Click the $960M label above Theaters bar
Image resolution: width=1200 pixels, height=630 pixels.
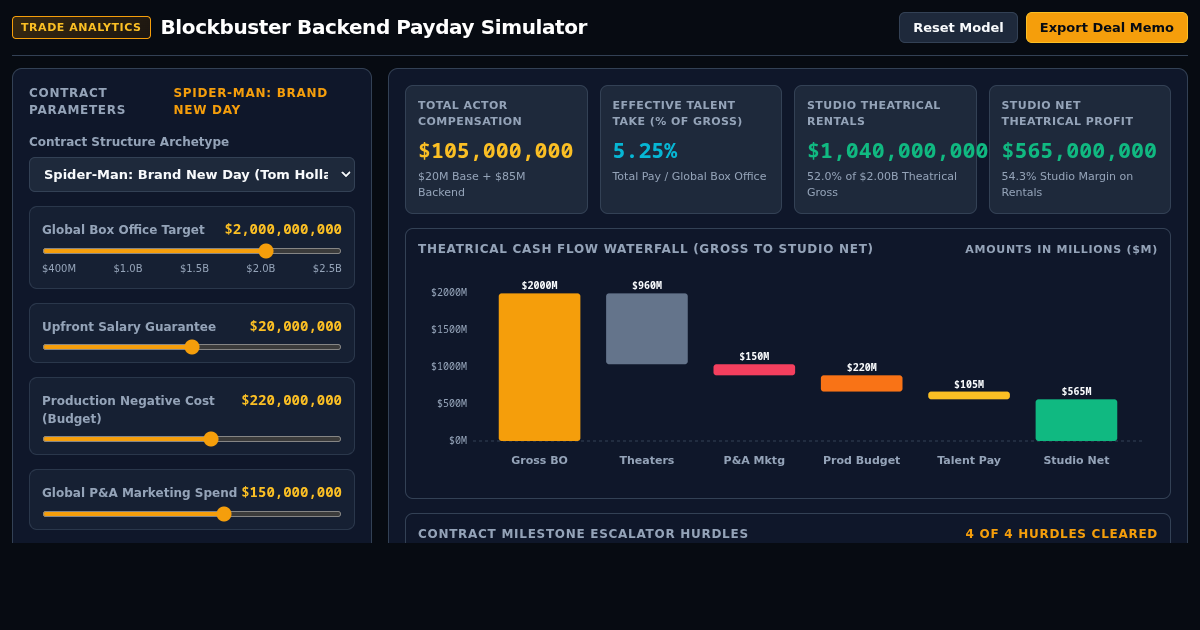tap(647, 285)
